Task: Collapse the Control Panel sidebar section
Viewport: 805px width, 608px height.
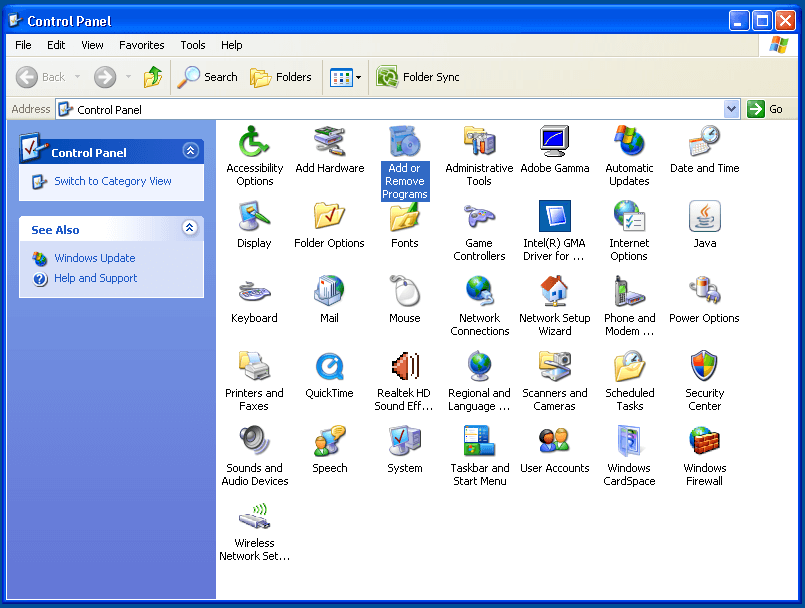Action: click(x=190, y=151)
